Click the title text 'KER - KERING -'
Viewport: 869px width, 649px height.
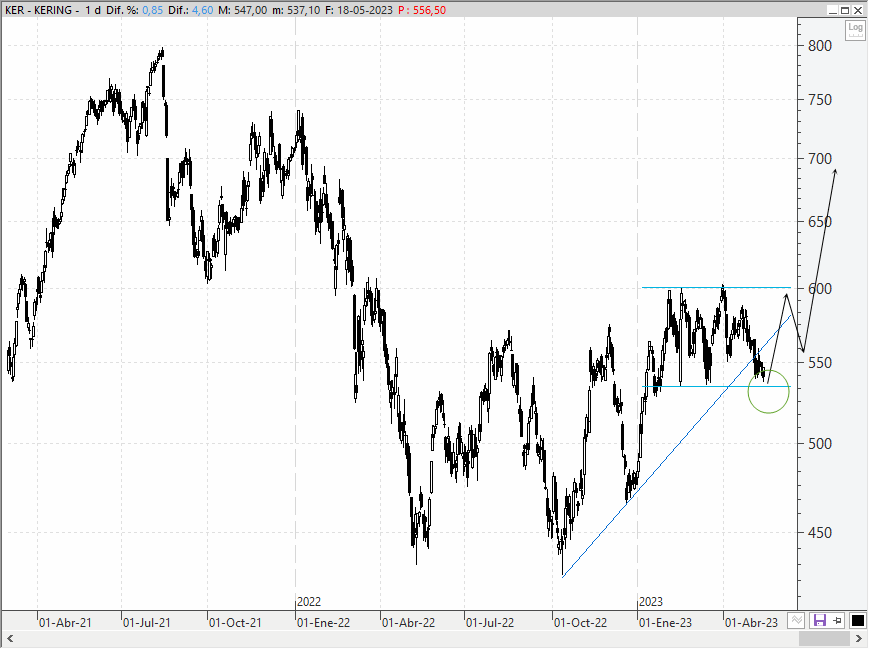tap(42, 10)
